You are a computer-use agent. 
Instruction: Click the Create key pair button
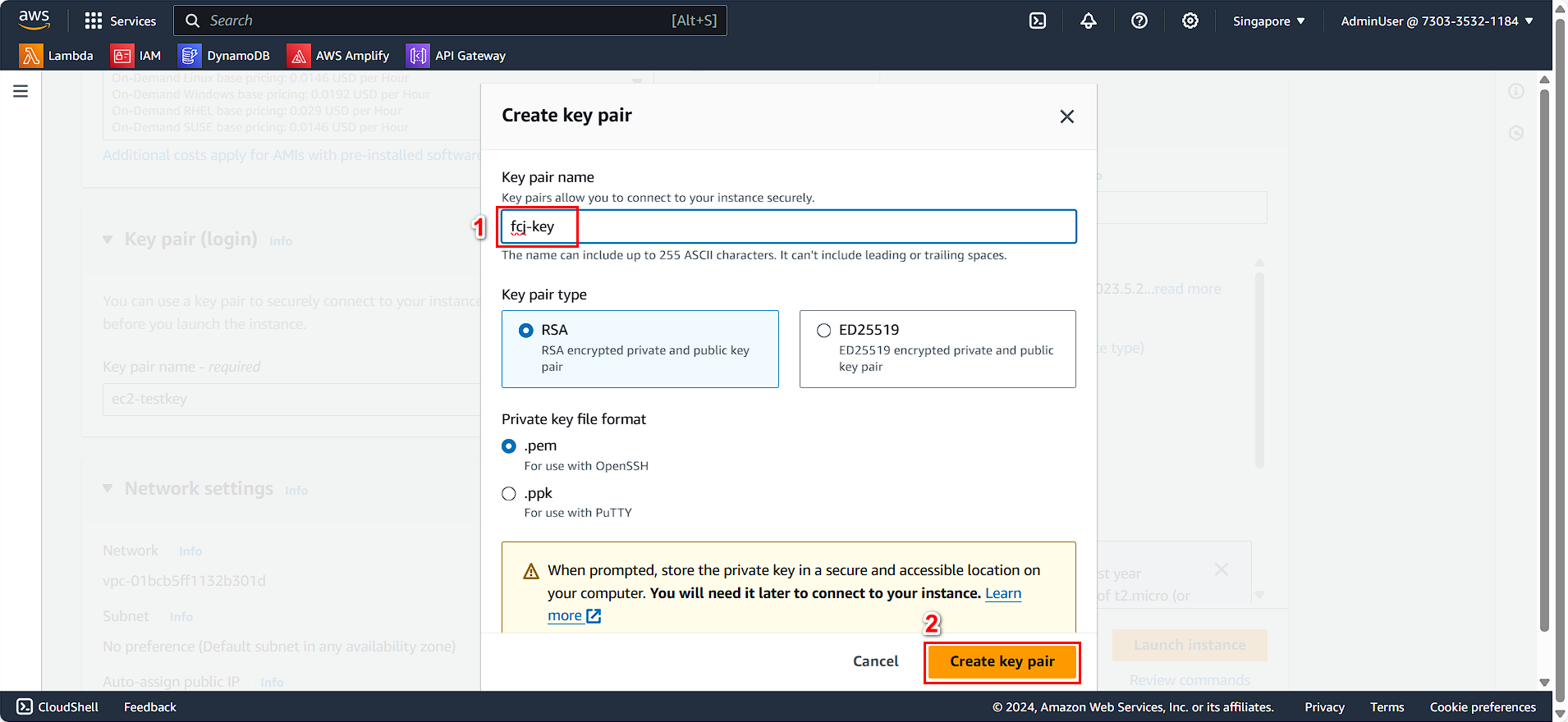click(x=1002, y=661)
